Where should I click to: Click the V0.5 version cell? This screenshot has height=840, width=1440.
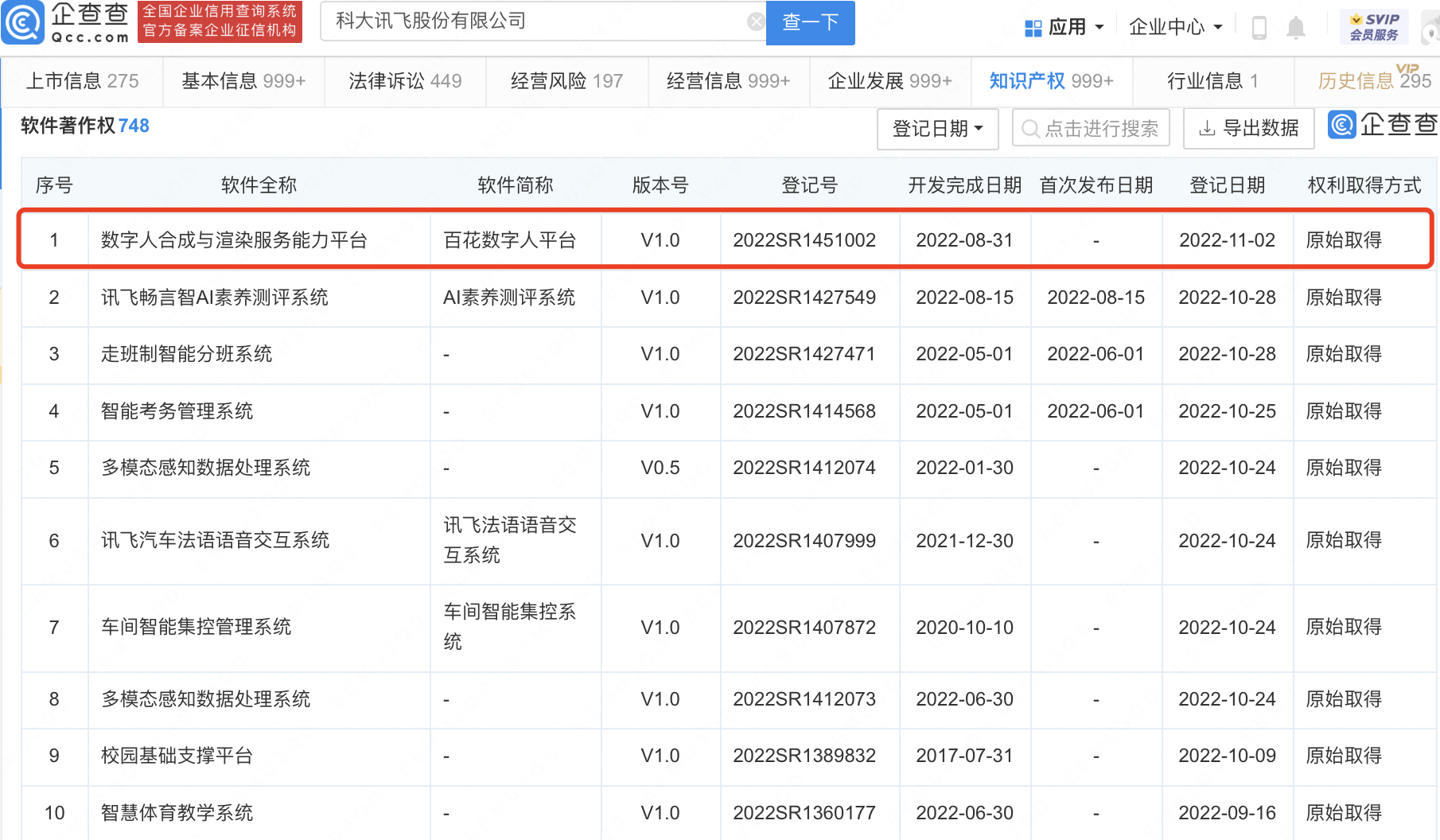[x=660, y=468]
